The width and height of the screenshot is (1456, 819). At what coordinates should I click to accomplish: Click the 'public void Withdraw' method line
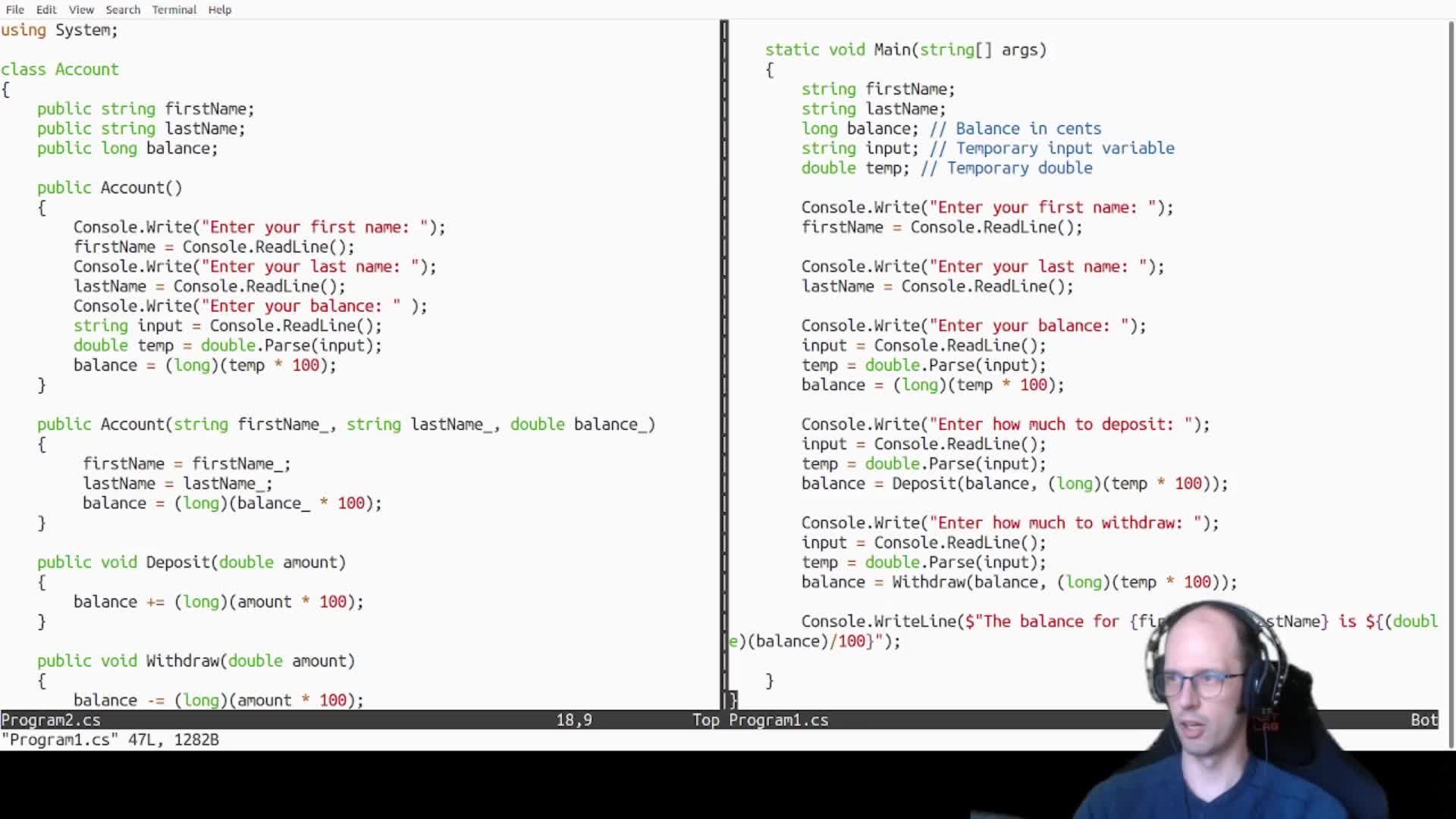click(x=196, y=661)
